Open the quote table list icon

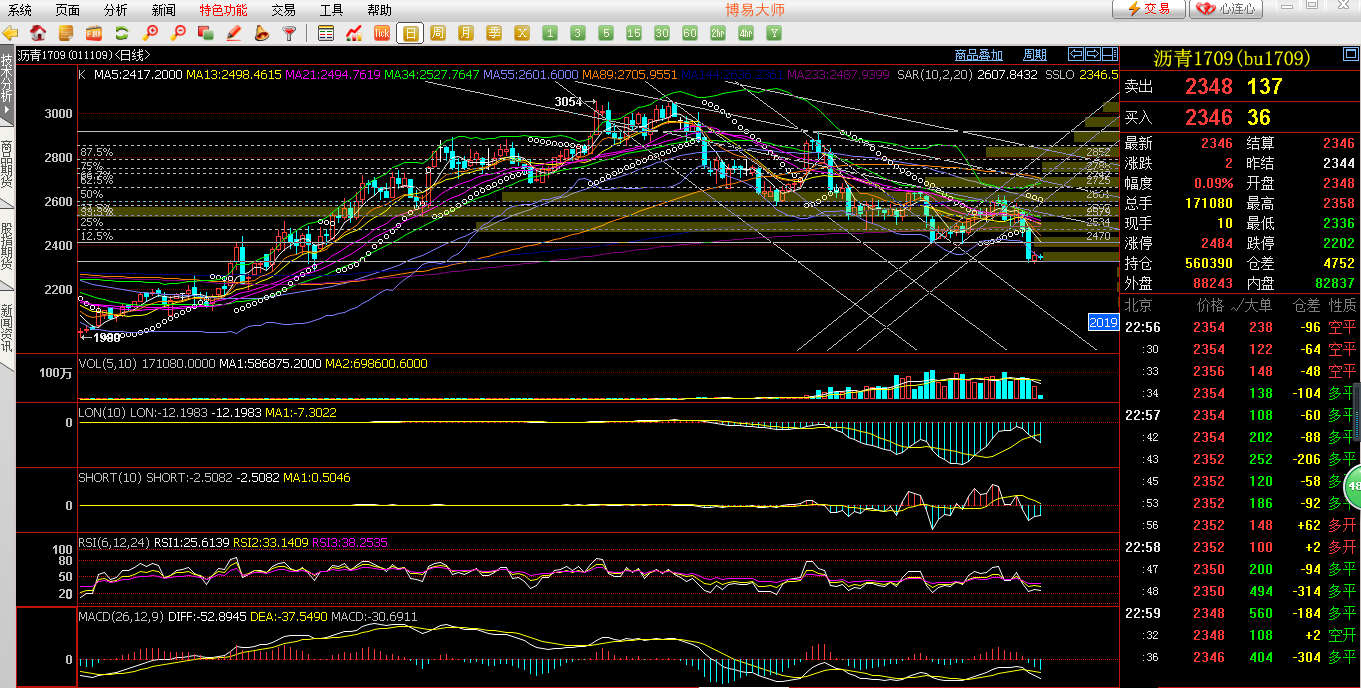[326, 33]
